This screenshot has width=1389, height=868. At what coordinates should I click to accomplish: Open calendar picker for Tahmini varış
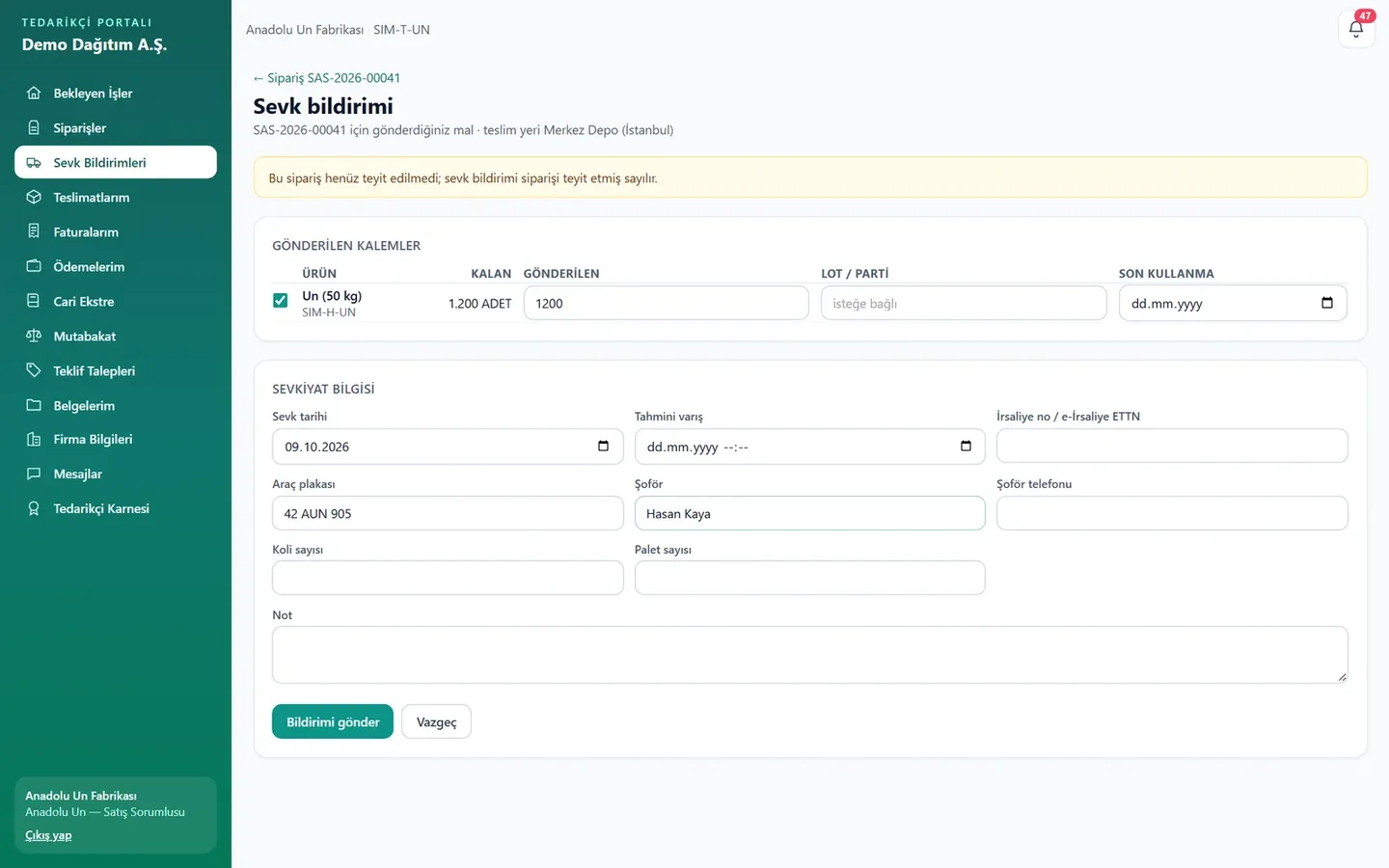click(966, 447)
